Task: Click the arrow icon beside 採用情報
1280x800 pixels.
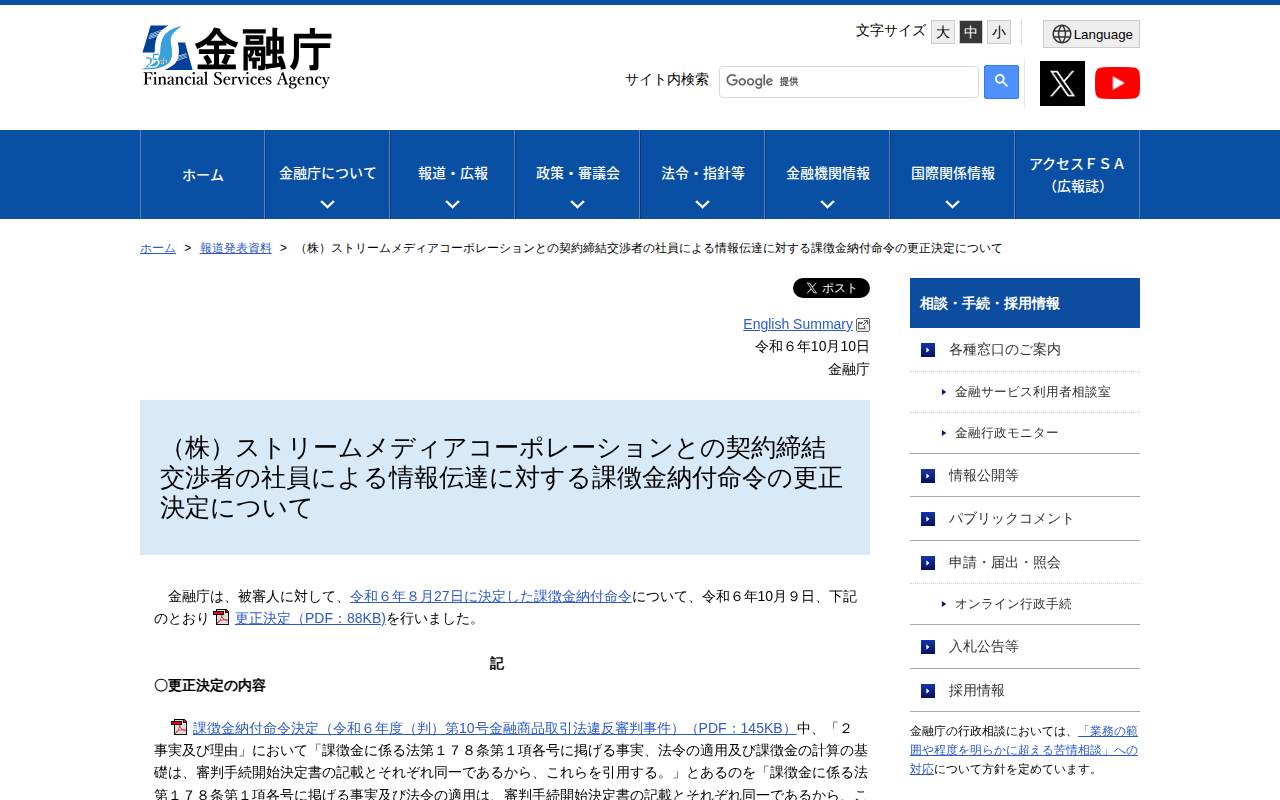Action: (928, 691)
